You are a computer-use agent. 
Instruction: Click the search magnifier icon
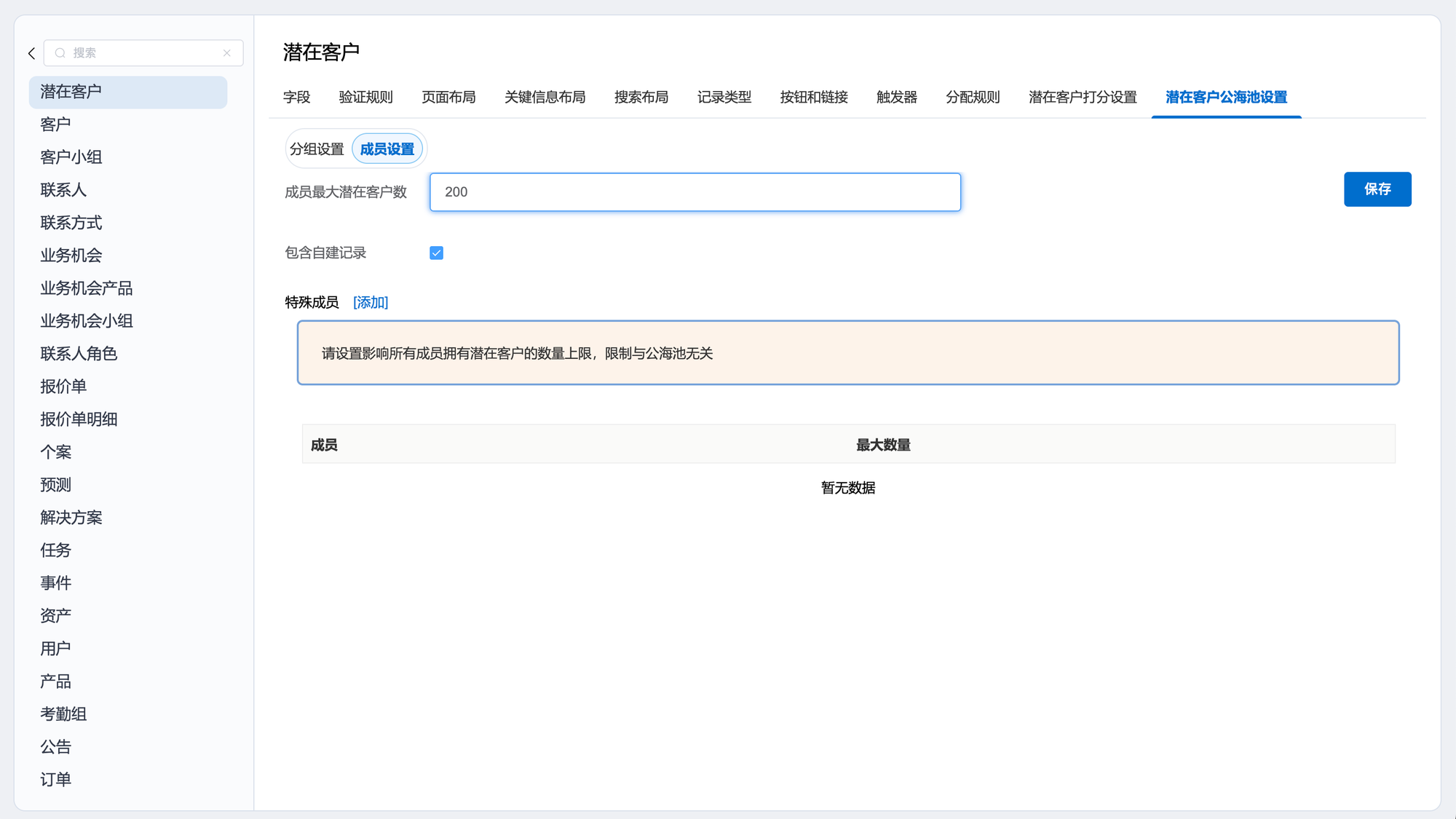[x=60, y=53]
